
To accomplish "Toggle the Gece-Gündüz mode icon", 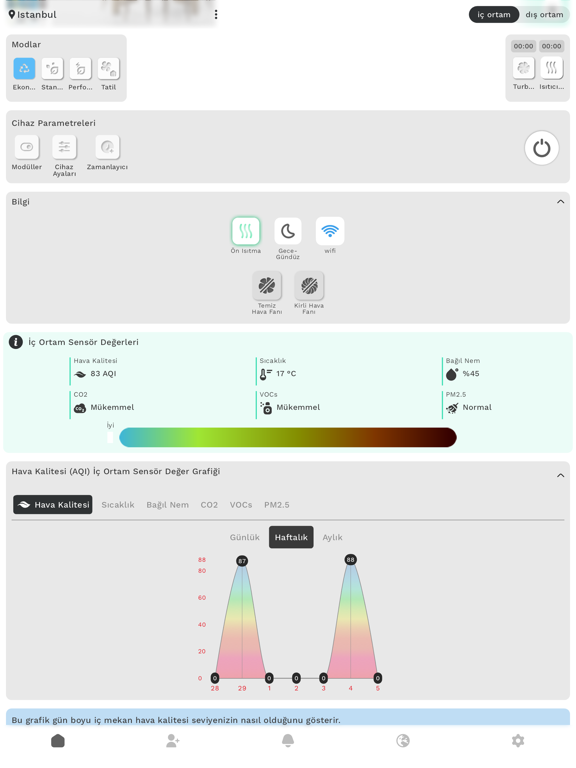I will 288,231.
